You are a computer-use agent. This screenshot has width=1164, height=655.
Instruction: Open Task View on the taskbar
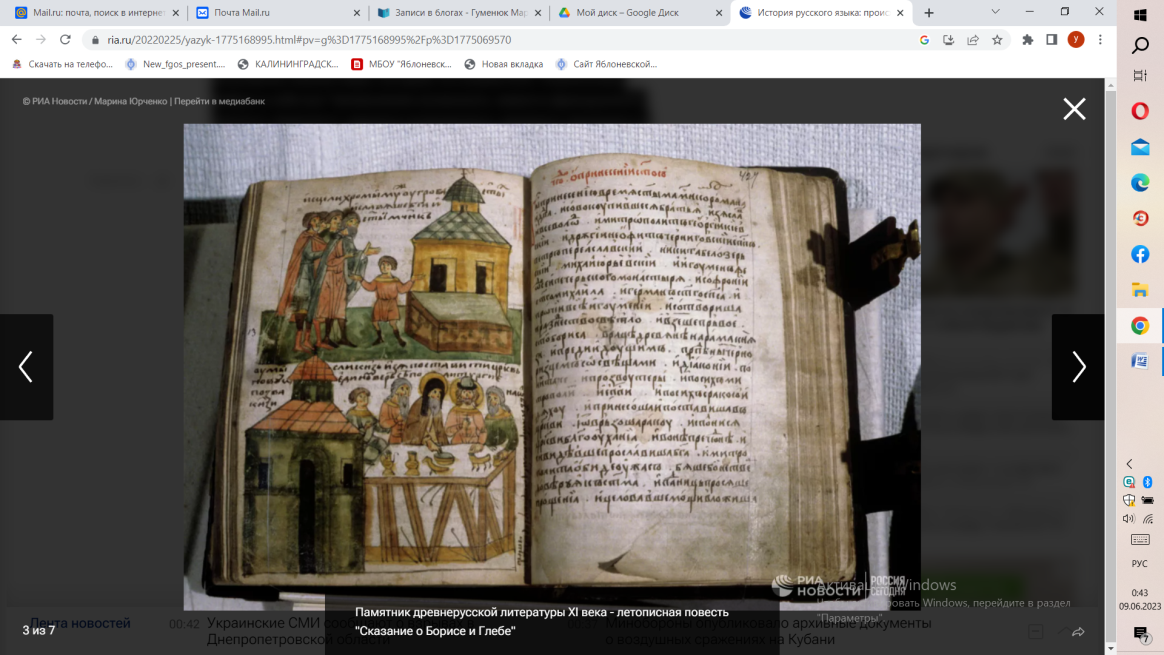tap(1140, 76)
